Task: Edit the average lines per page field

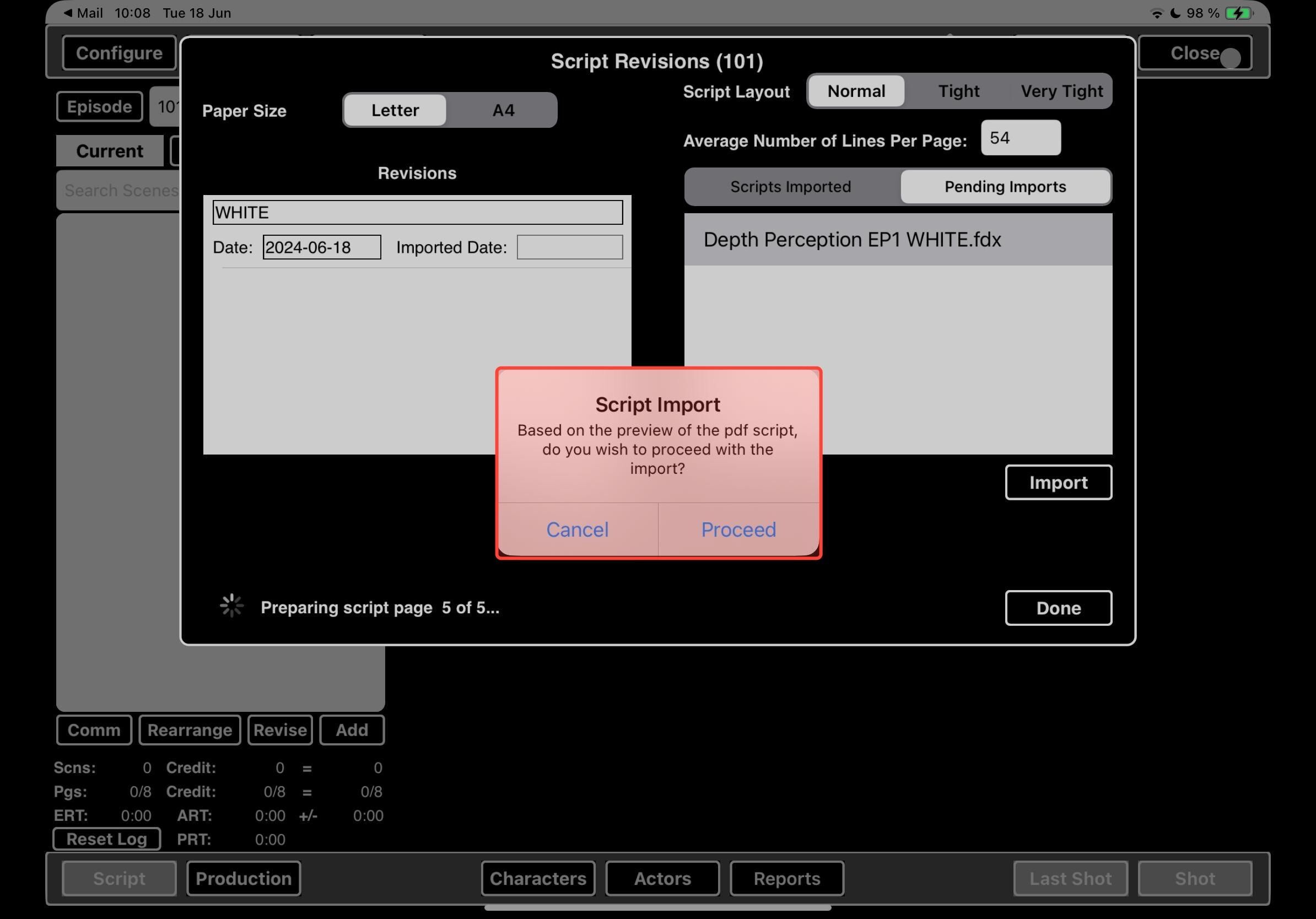Action: click(1020, 138)
